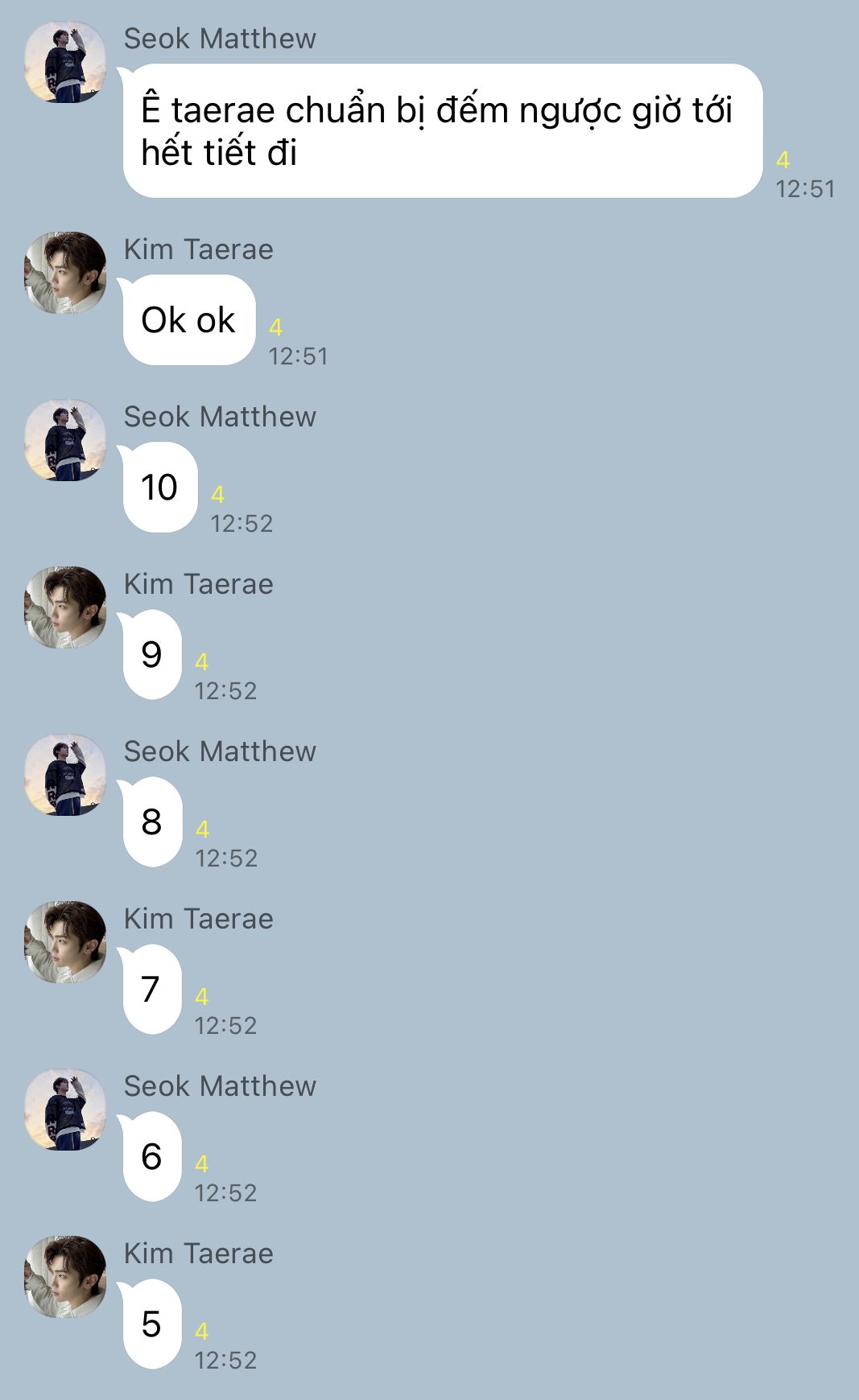Select the "5" message bubble
The width and height of the screenshot is (859, 1400).
[151, 1324]
